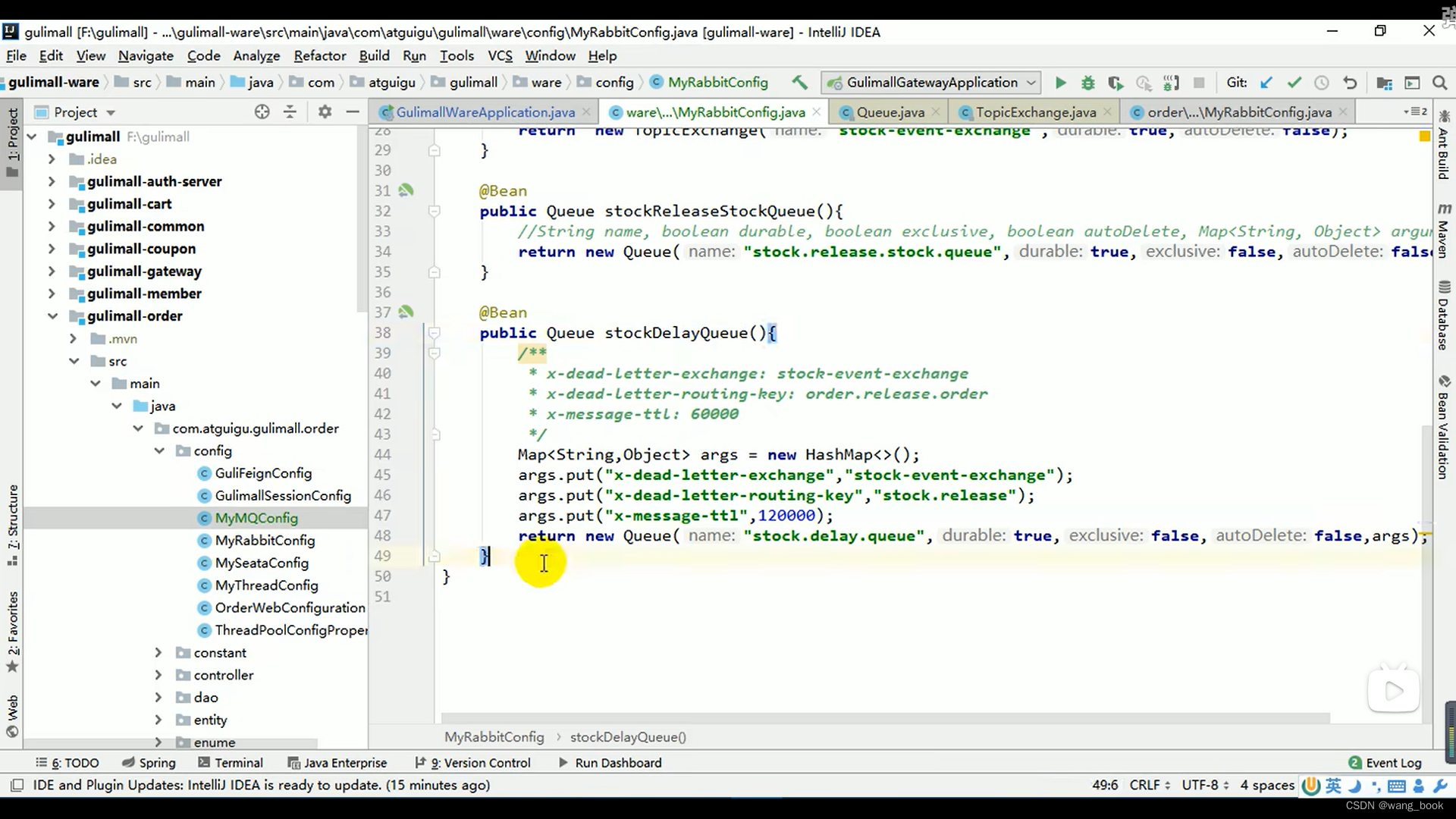Open the Navigate menu

pyautogui.click(x=146, y=55)
